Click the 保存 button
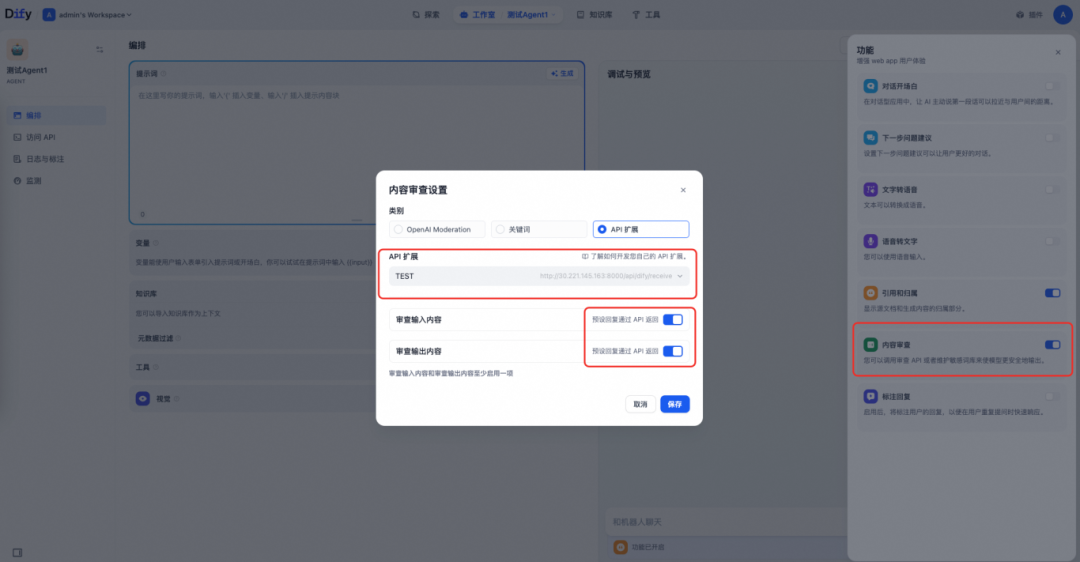1080x562 pixels. (x=674, y=404)
